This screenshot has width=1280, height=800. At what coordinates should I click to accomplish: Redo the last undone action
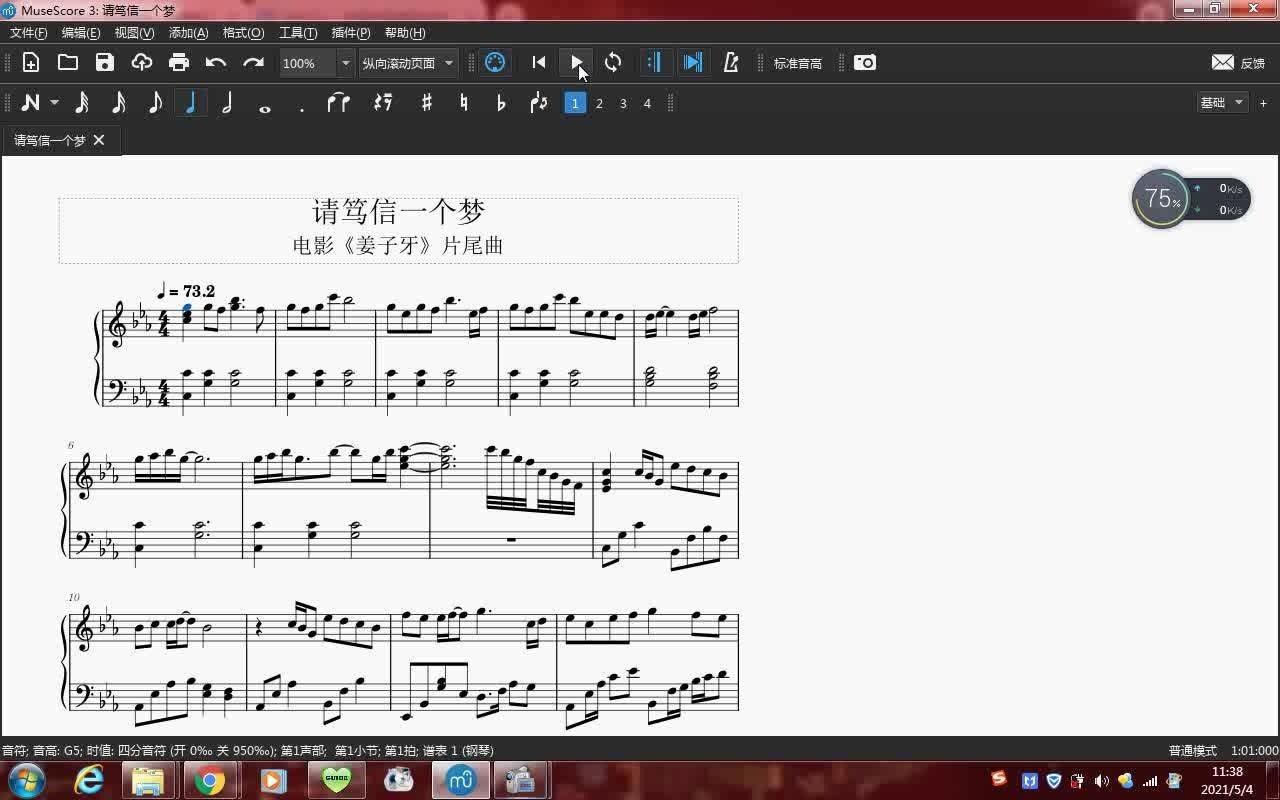(x=253, y=63)
